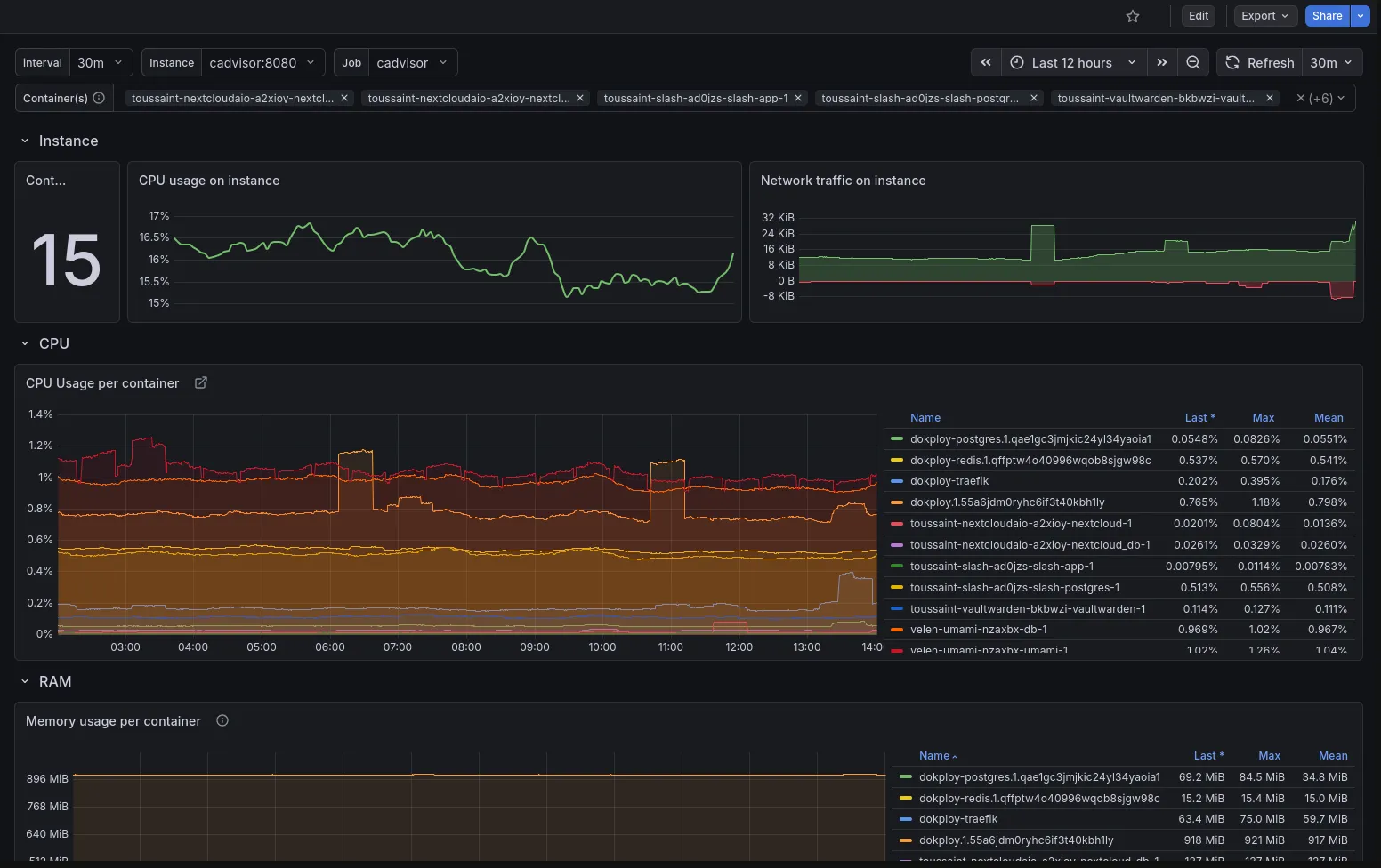Toggle velen-umami-nzaxbx-db-1 in CPU legend

pos(966,629)
